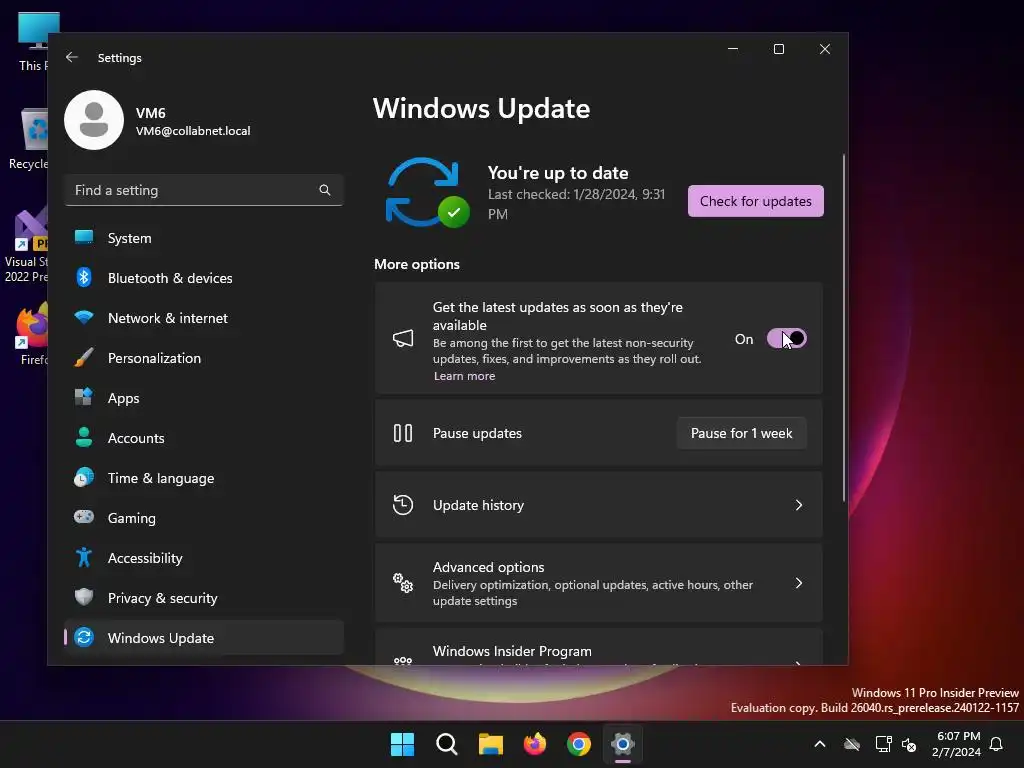Click the 'More options' heading text
1024x768 pixels.
(417, 264)
